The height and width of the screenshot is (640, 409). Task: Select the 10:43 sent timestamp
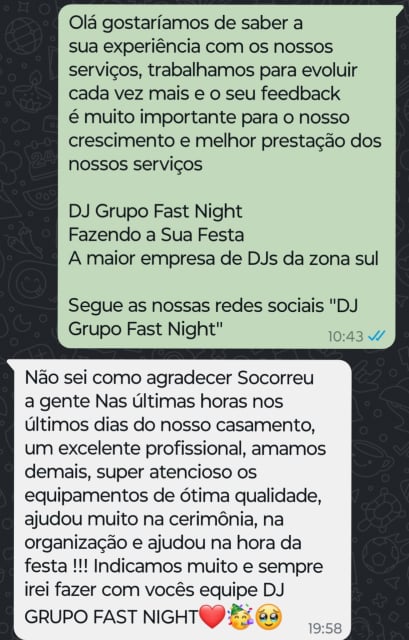pos(345,336)
